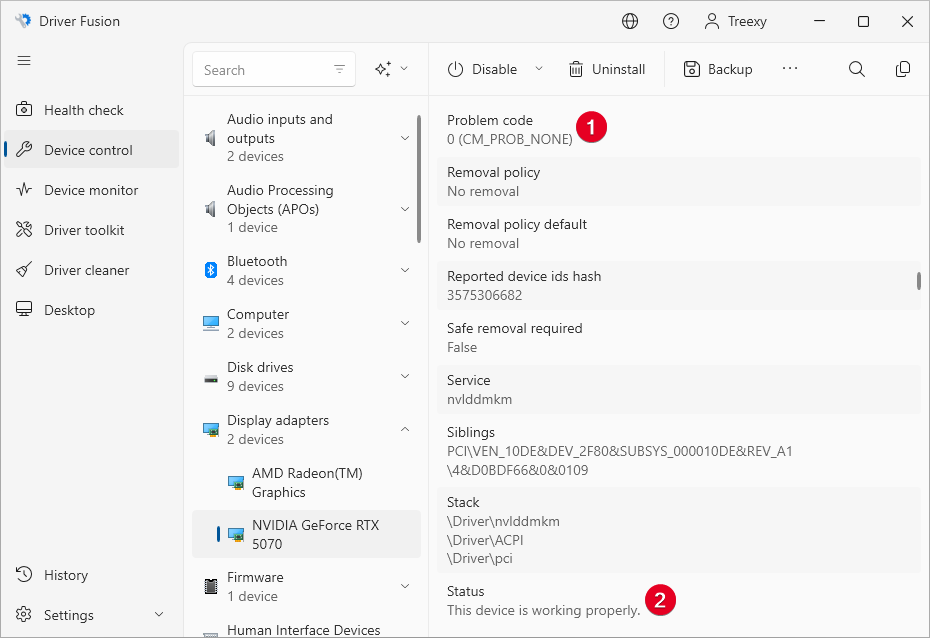Click the Bluetooth category icon
The width and height of the screenshot is (930, 638).
click(211, 270)
